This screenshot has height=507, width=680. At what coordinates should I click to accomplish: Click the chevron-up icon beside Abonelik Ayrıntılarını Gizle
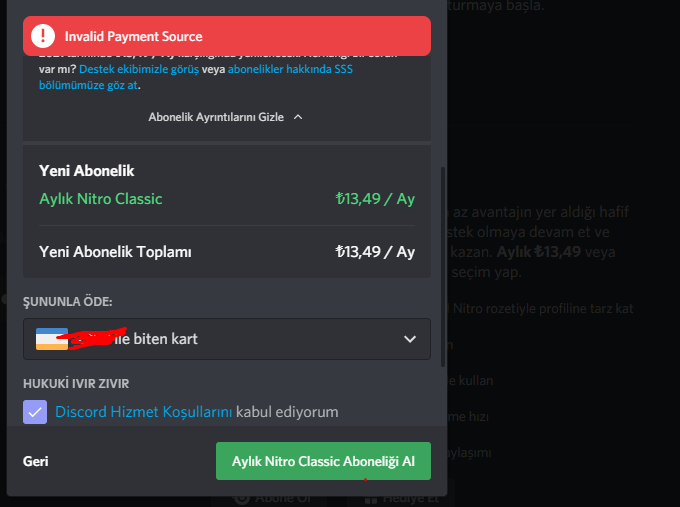click(298, 117)
